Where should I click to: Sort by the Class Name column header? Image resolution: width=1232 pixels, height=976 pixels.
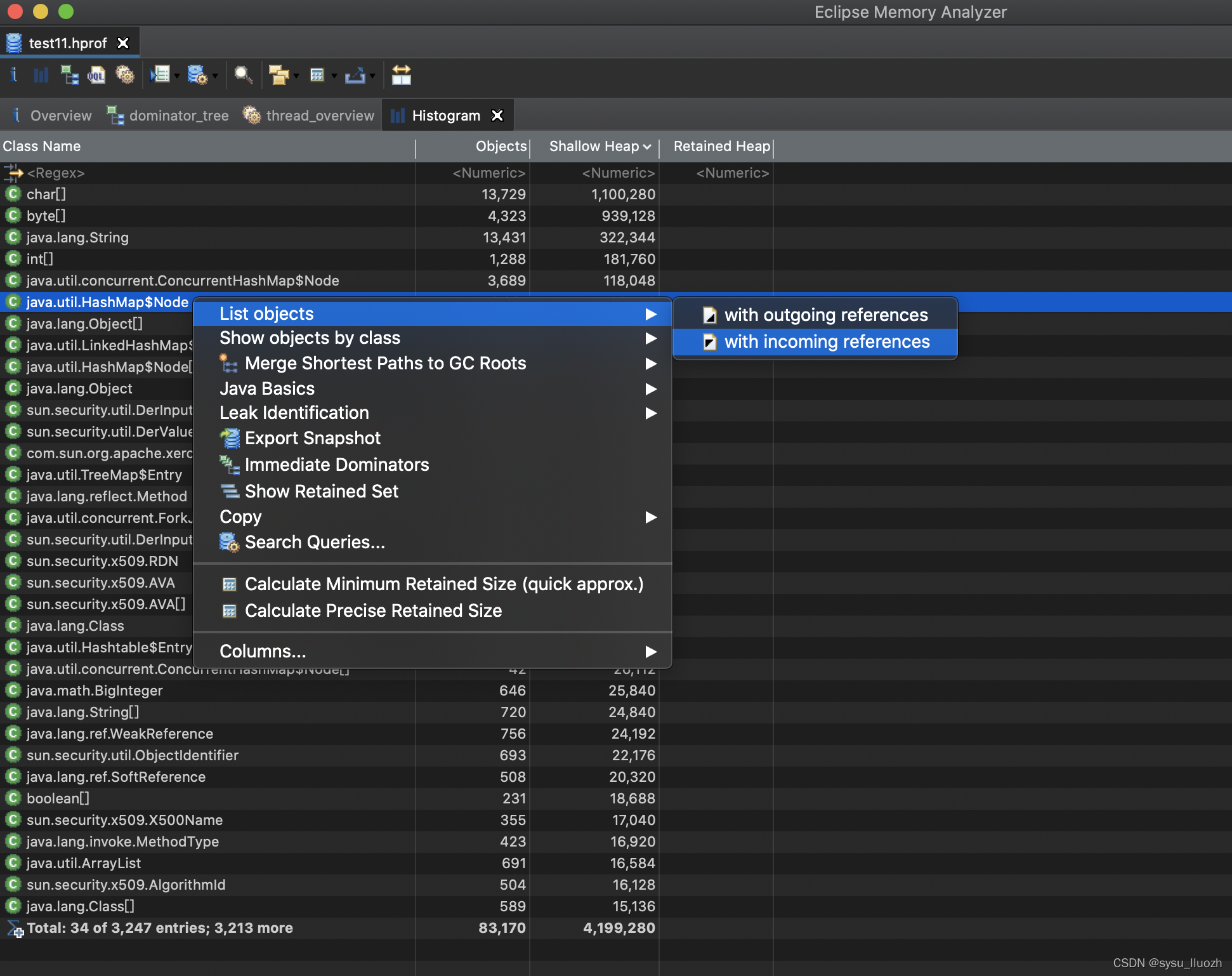pyautogui.click(x=207, y=147)
